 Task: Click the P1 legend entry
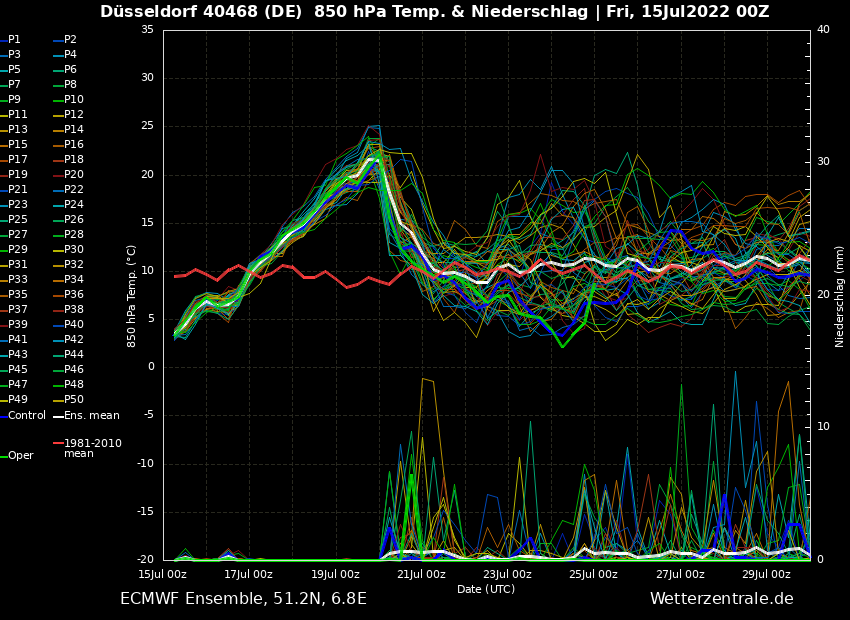click(x=14, y=40)
